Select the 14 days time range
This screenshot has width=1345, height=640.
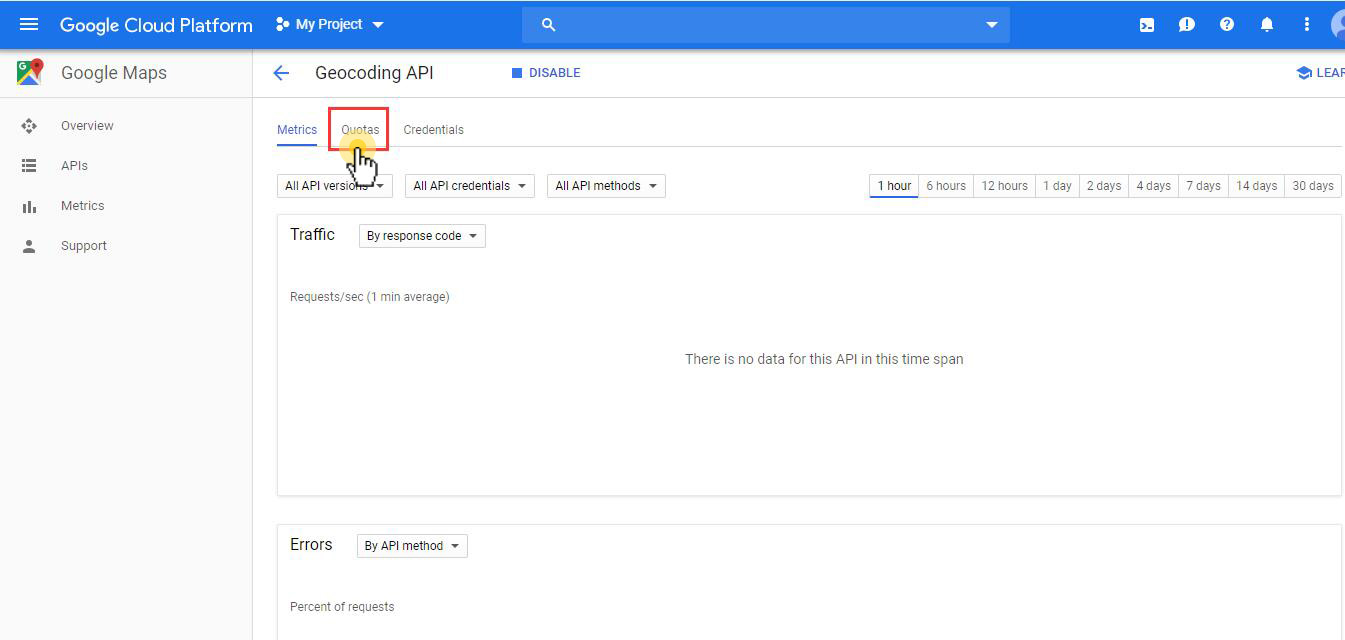[x=1256, y=186]
